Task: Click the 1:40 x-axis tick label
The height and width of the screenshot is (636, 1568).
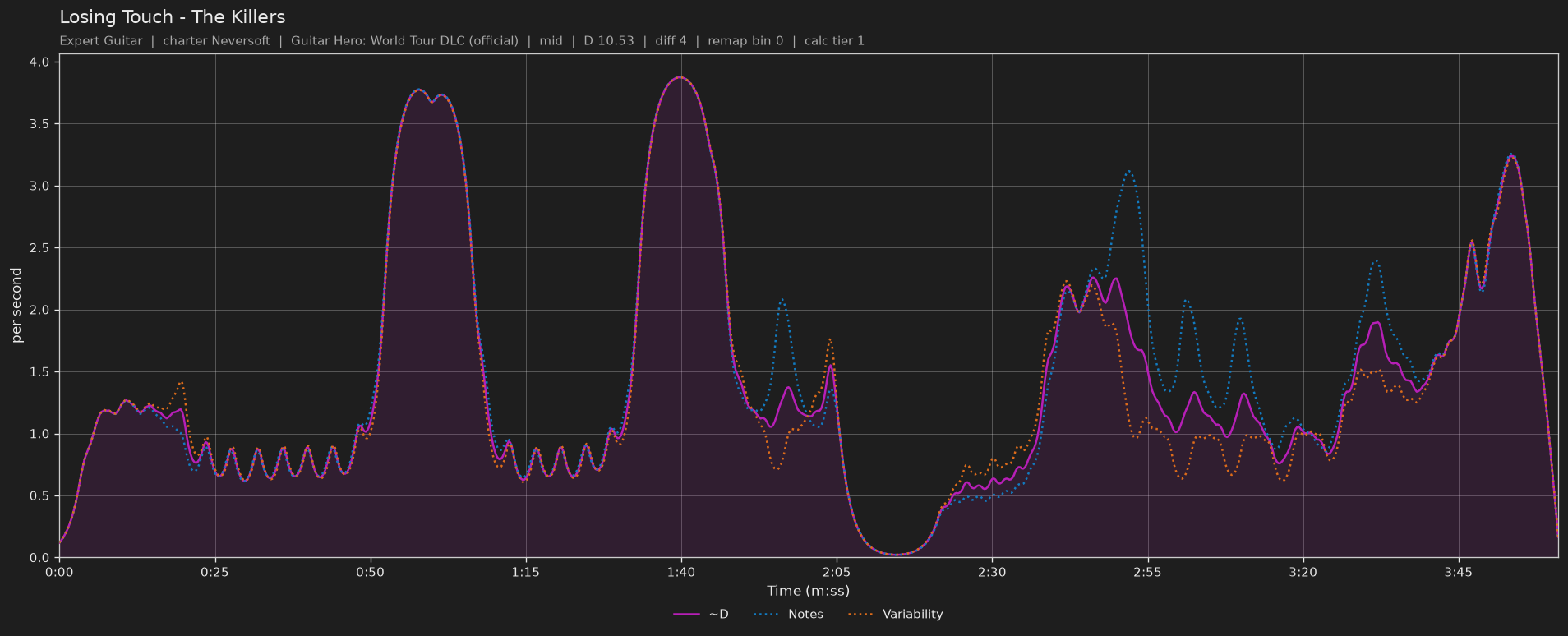Action: tap(680, 572)
